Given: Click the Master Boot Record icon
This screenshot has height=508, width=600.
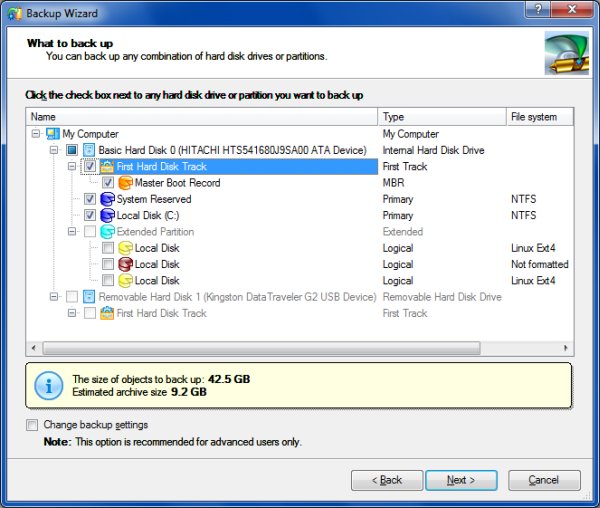Looking at the screenshot, I should pyautogui.click(x=125, y=183).
